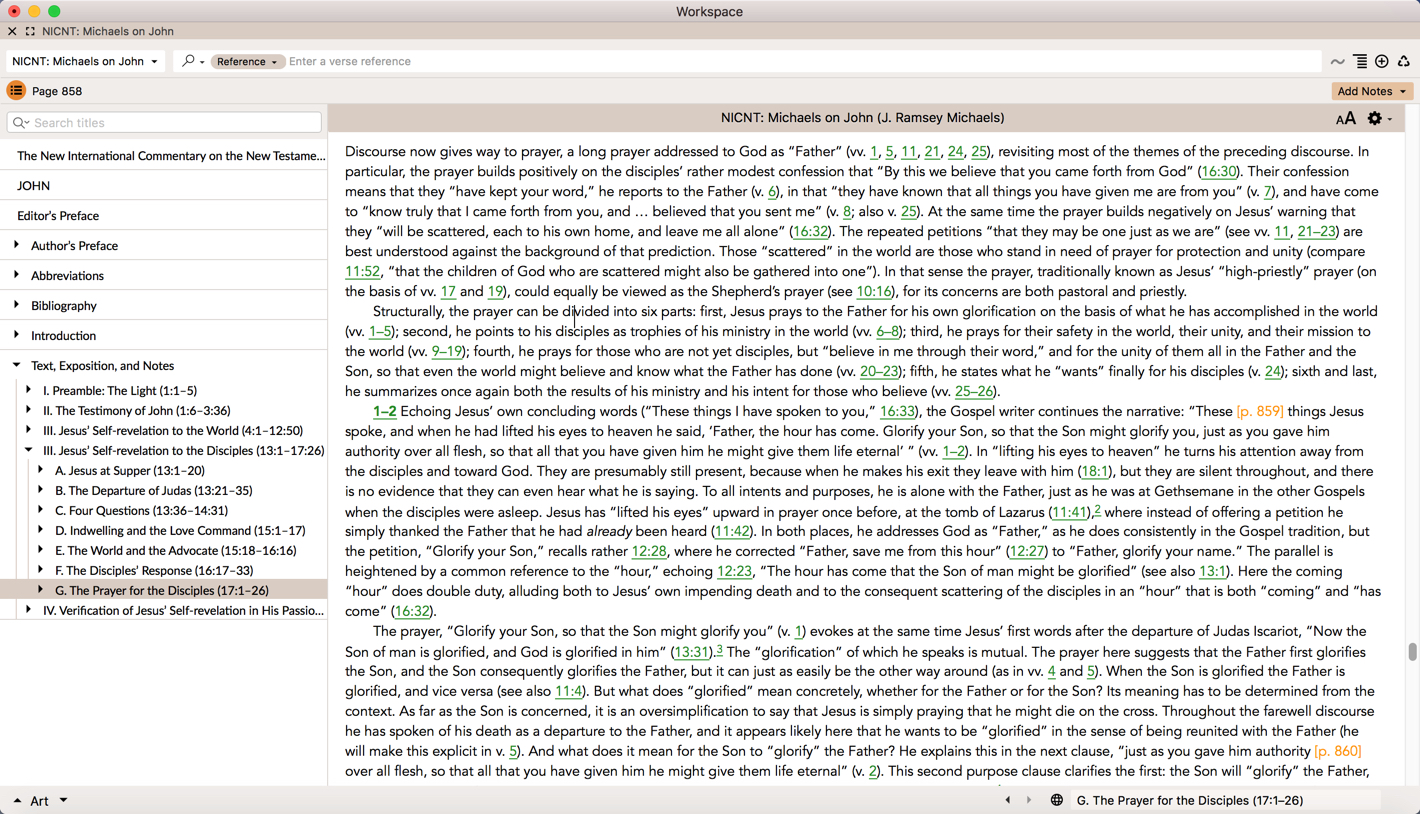Go back with the bottom left-arrow
The image size is (1420, 814).
pyautogui.click(x=1007, y=800)
